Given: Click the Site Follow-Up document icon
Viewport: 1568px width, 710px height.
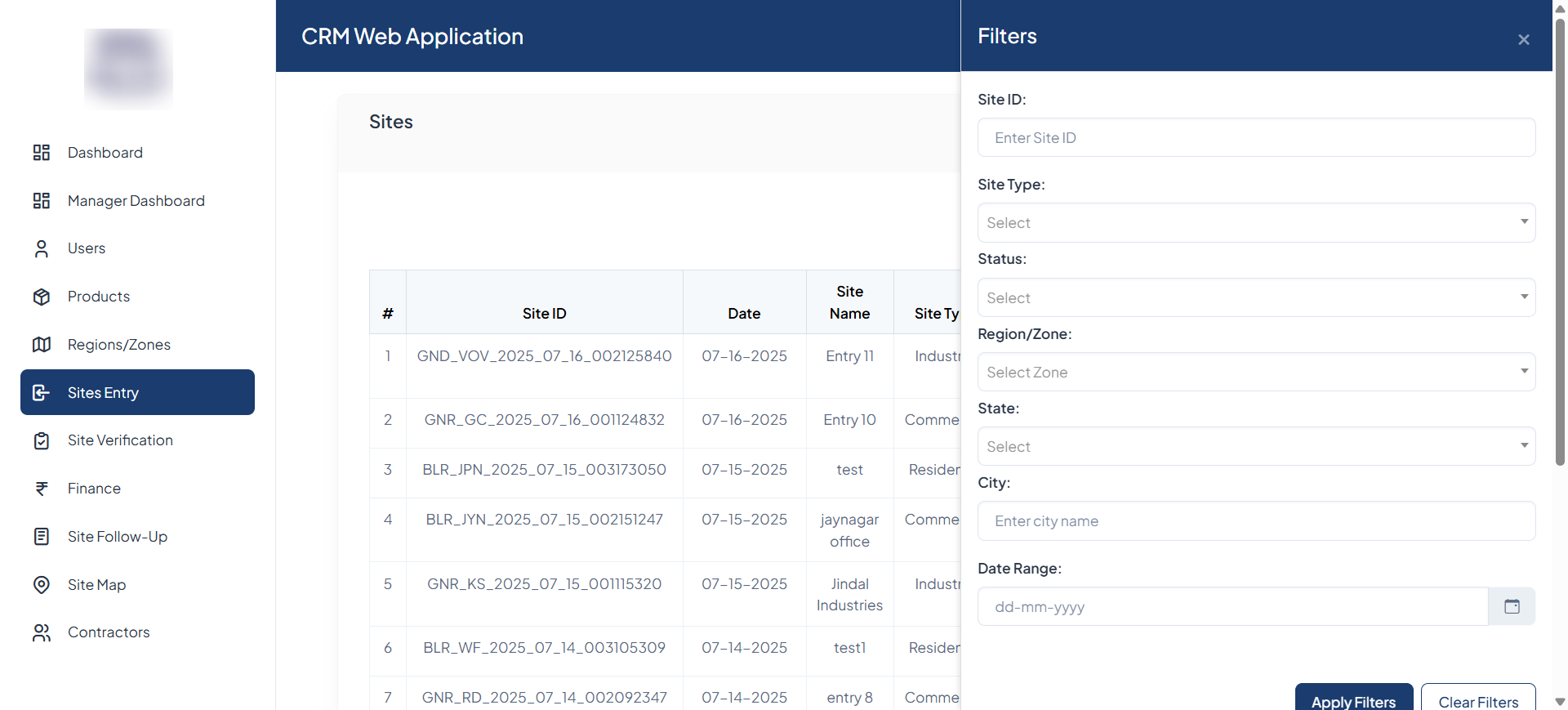Looking at the screenshot, I should click(x=42, y=537).
